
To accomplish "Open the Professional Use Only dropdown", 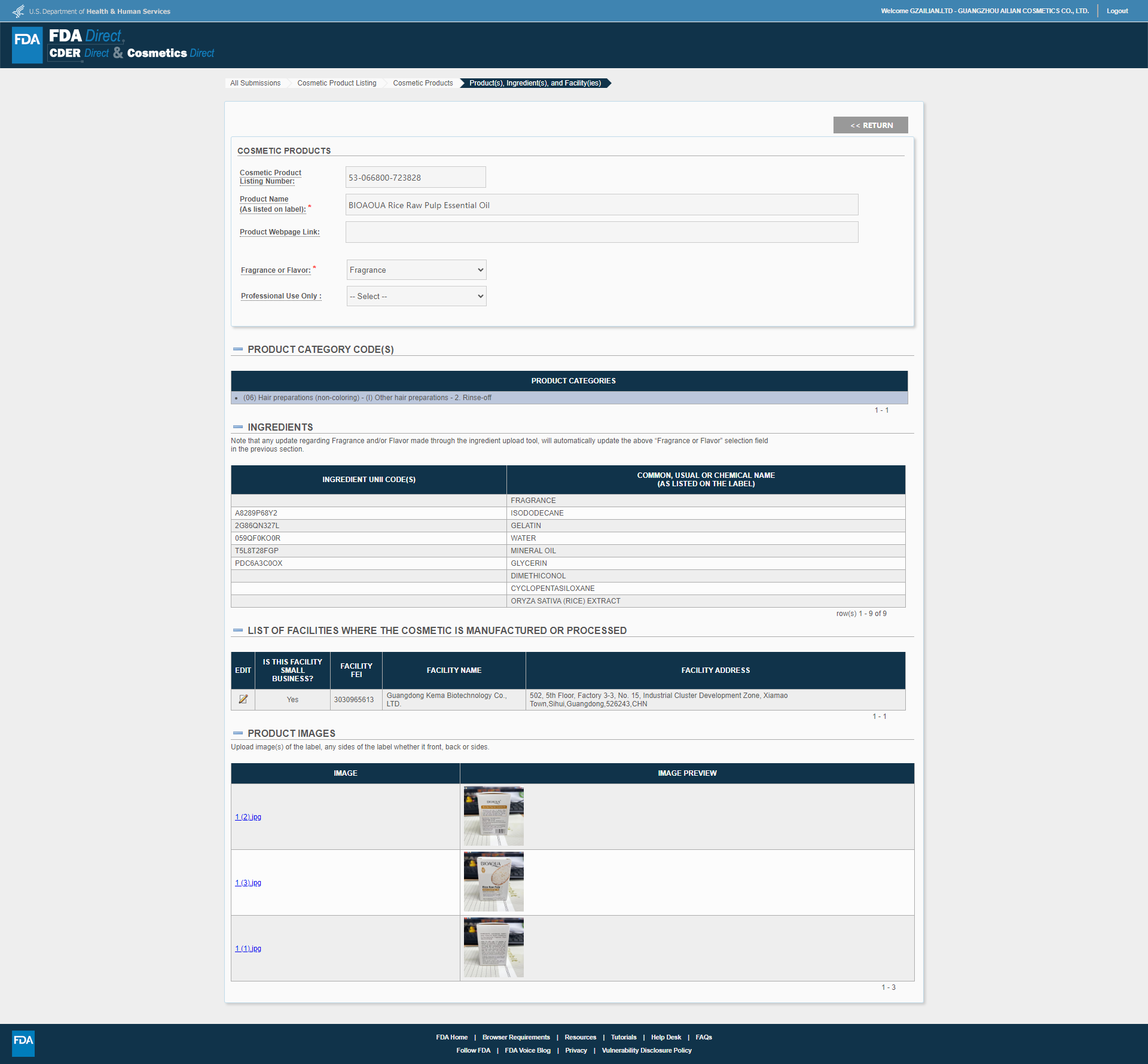I will pos(416,296).
